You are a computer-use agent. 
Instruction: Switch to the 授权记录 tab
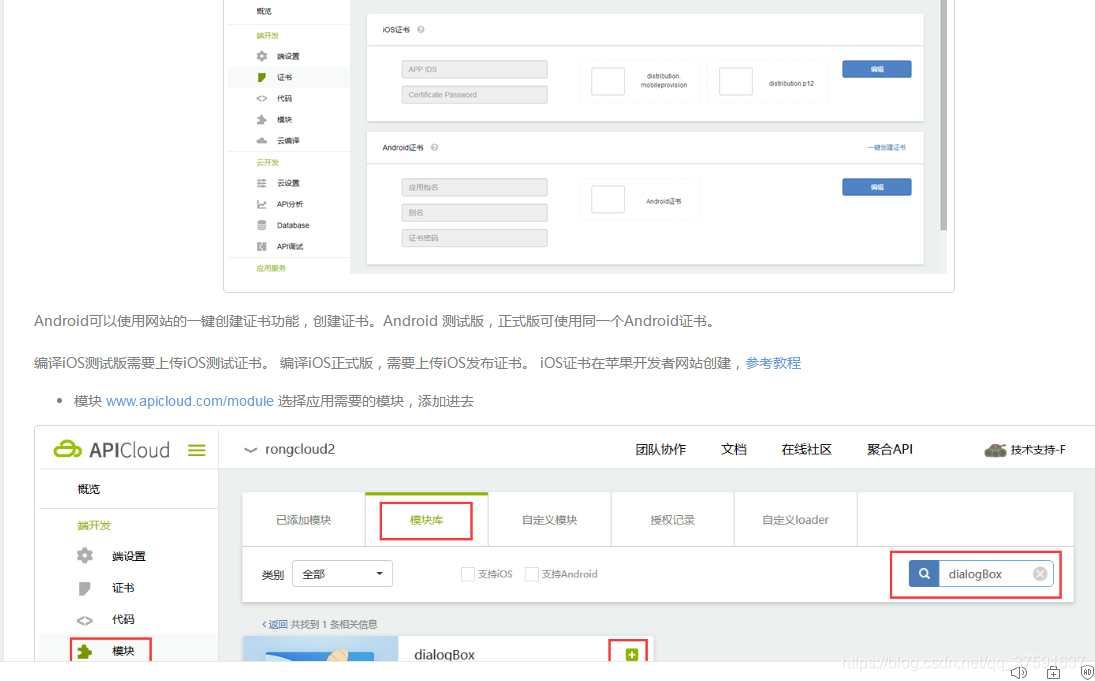tap(673, 520)
